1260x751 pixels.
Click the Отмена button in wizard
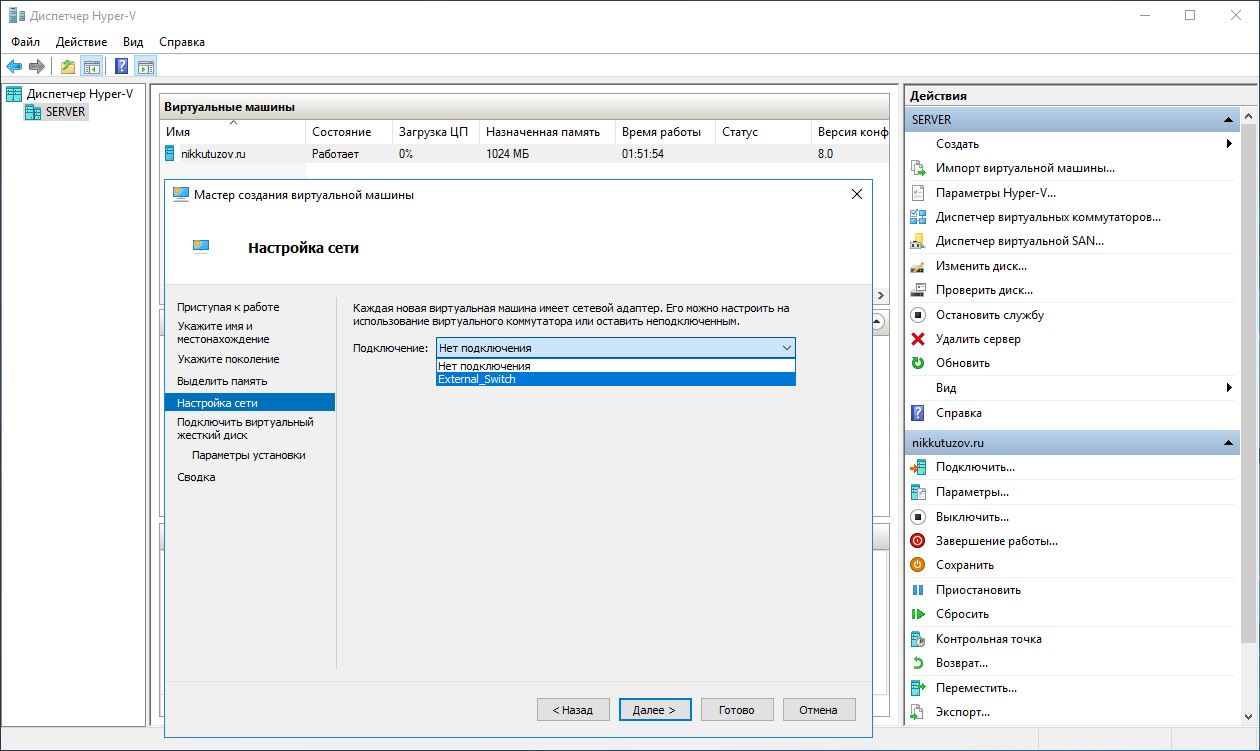pyautogui.click(x=818, y=710)
